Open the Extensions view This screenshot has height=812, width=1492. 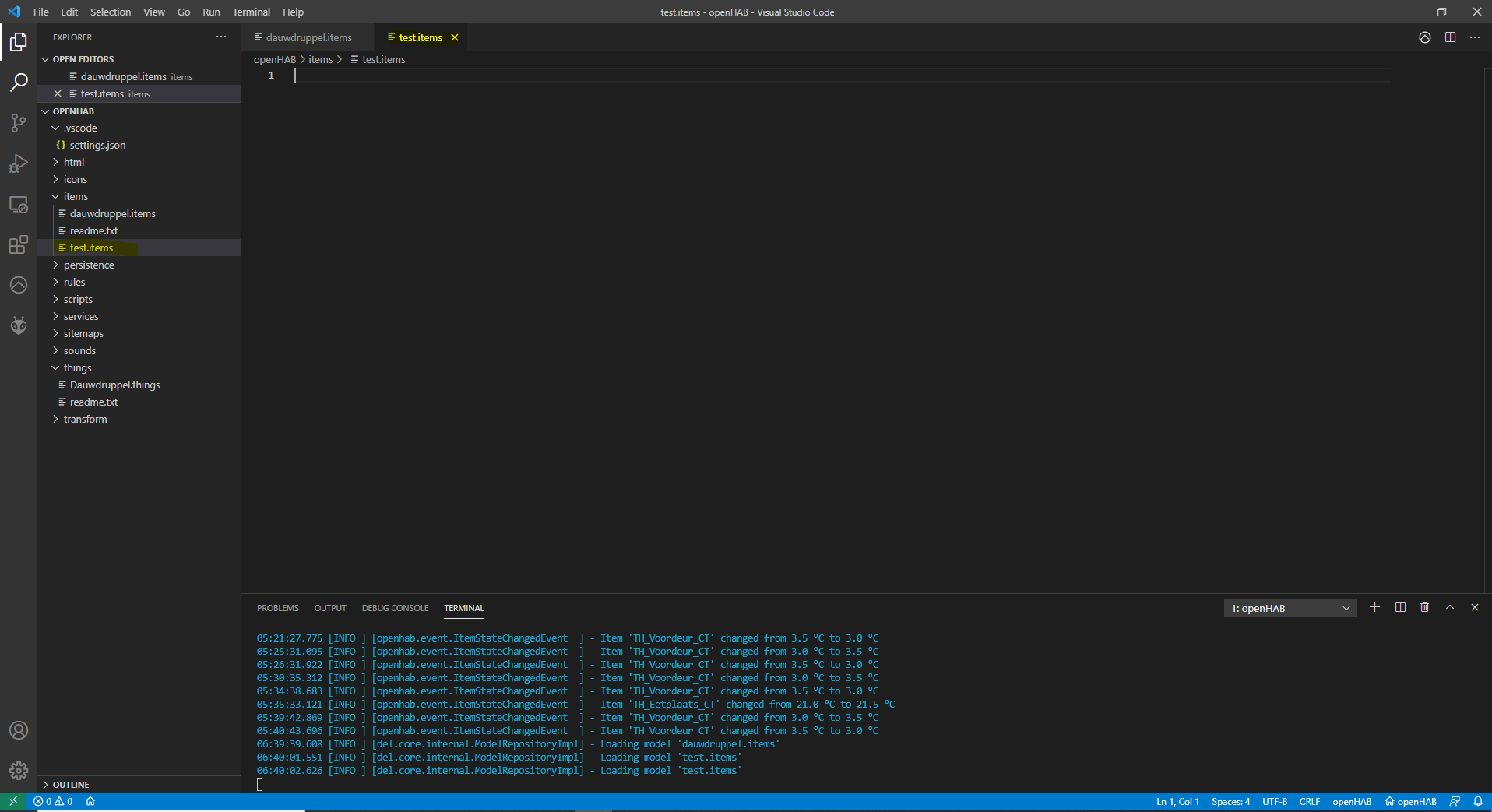[x=19, y=244]
